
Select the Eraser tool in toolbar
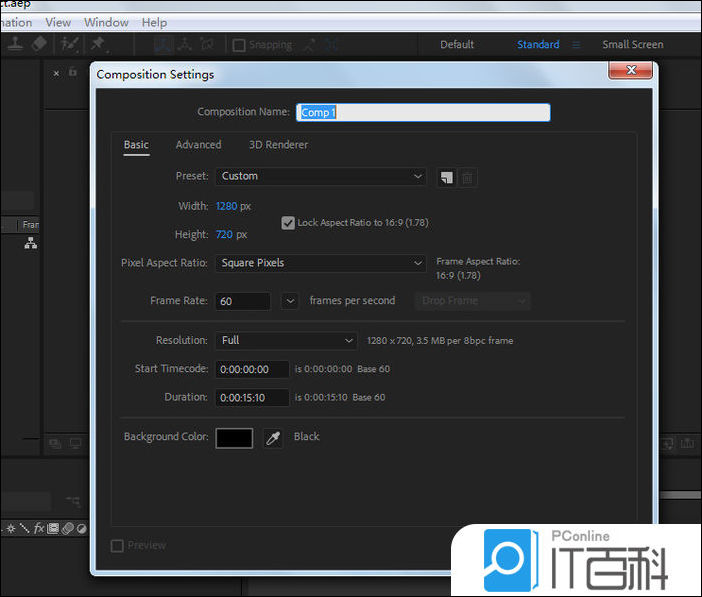(x=39, y=44)
